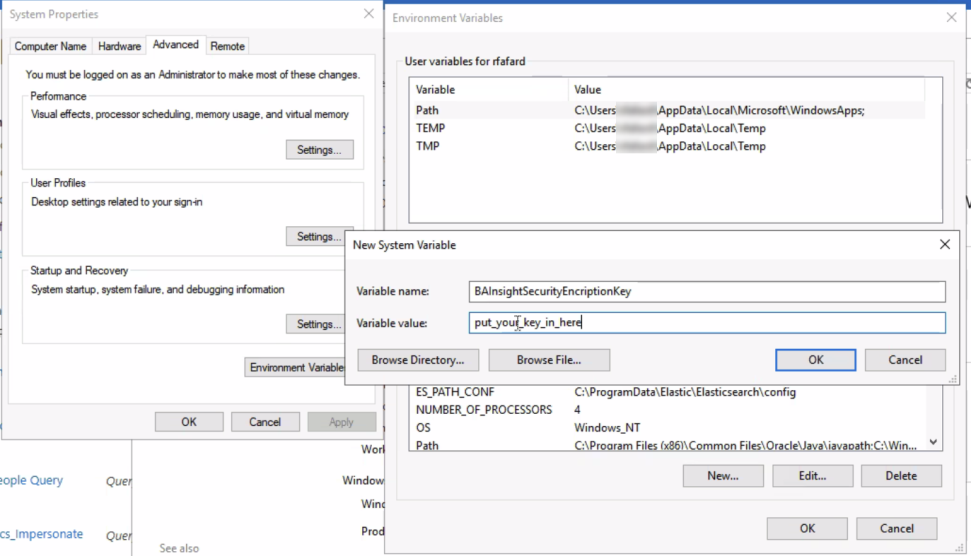Select the ES_PATH_CONF system variable

click(x=455, y=392)
